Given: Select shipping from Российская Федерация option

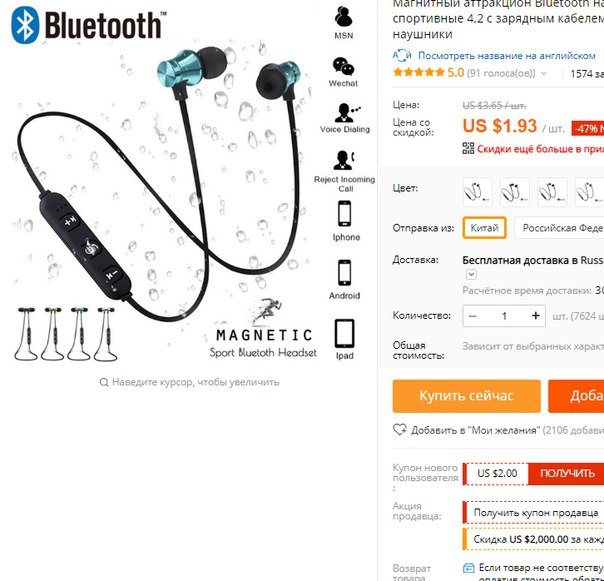Looking at the screenshot, I should pyautogui.click(x=559, y=228).
